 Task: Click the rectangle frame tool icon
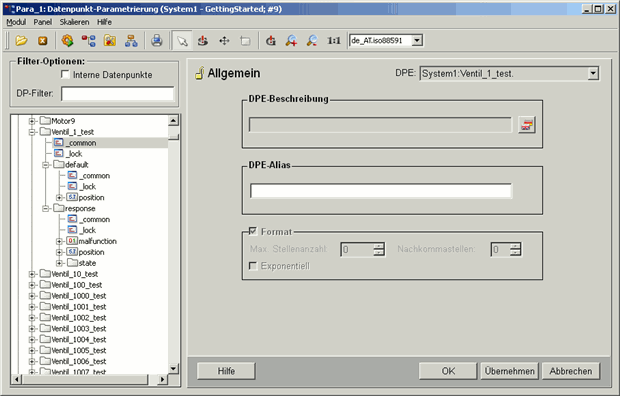245,40
